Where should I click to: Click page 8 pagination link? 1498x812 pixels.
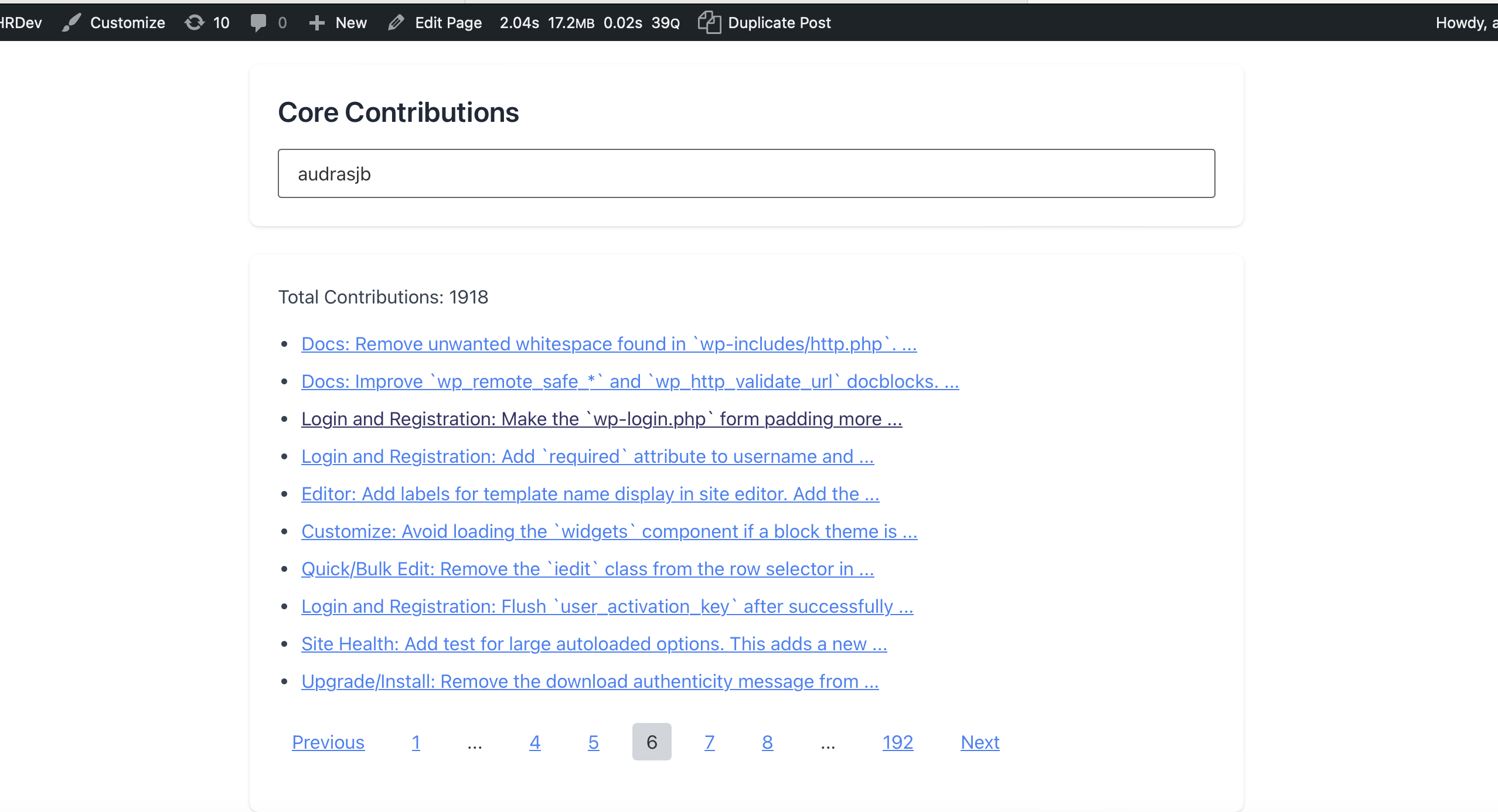pos(767,742)
